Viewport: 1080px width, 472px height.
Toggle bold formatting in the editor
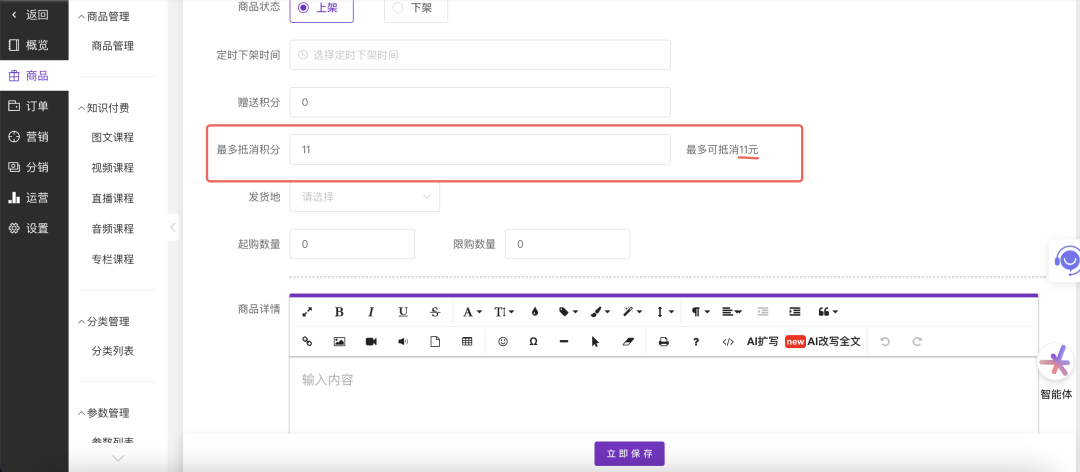coord(339,312)
